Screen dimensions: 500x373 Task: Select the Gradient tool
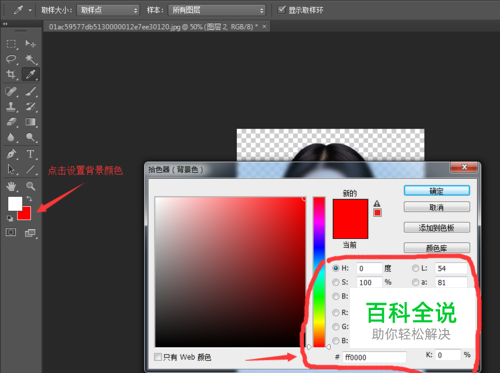[x=31, y=122]
